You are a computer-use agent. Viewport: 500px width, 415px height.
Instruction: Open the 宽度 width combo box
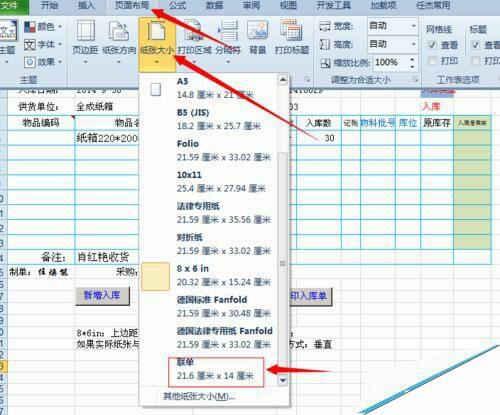click(393, 26)
